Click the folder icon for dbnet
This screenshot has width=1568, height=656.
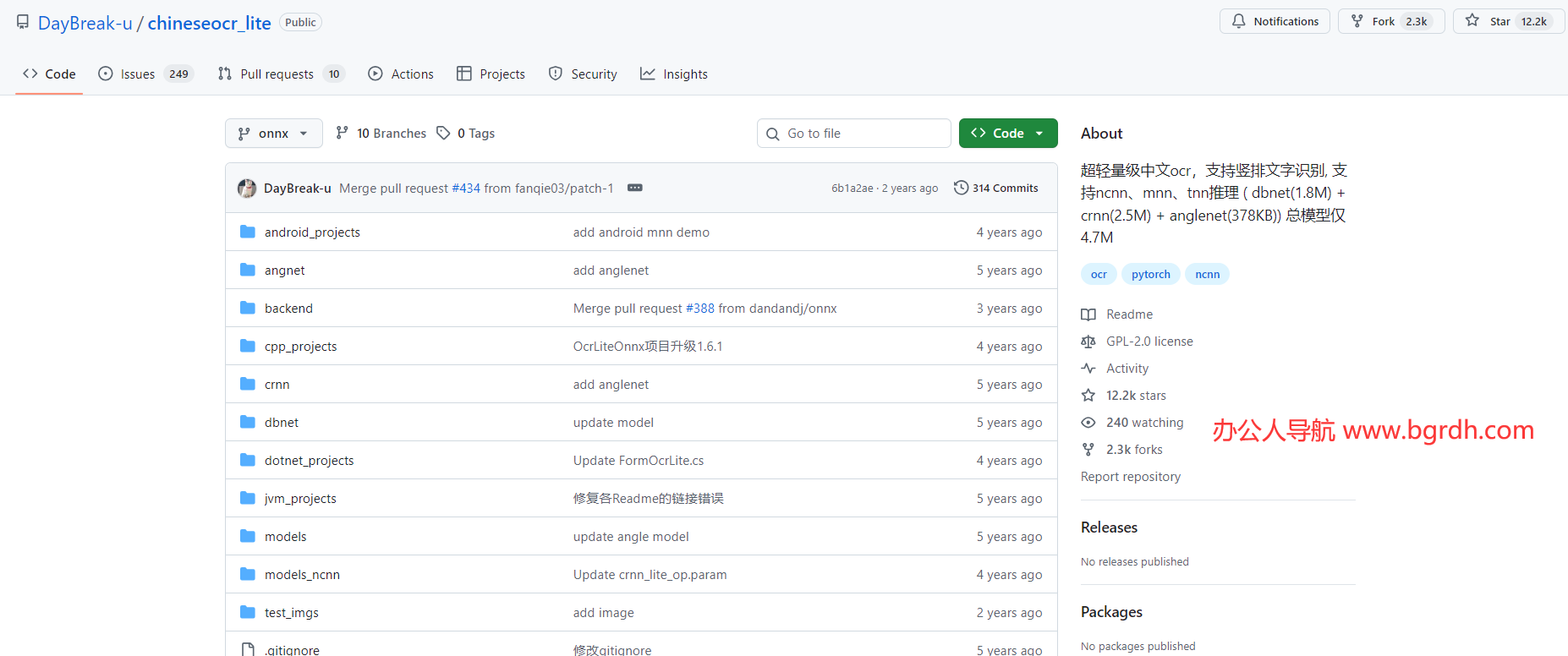(248, 422)
